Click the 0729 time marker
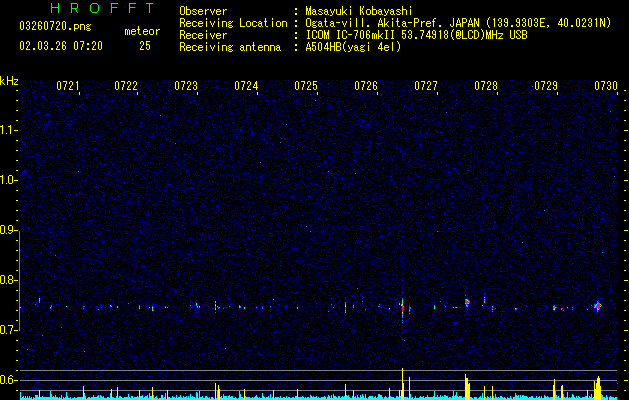The height and width of the screenshot is (400, 629). 546,86
